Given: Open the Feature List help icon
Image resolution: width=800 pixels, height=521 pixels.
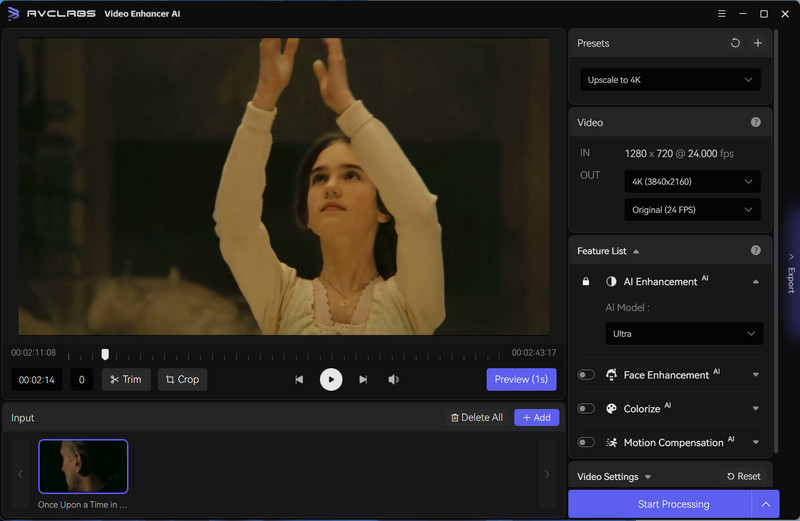Looking at the screenshot, I should tap(756, 250).
